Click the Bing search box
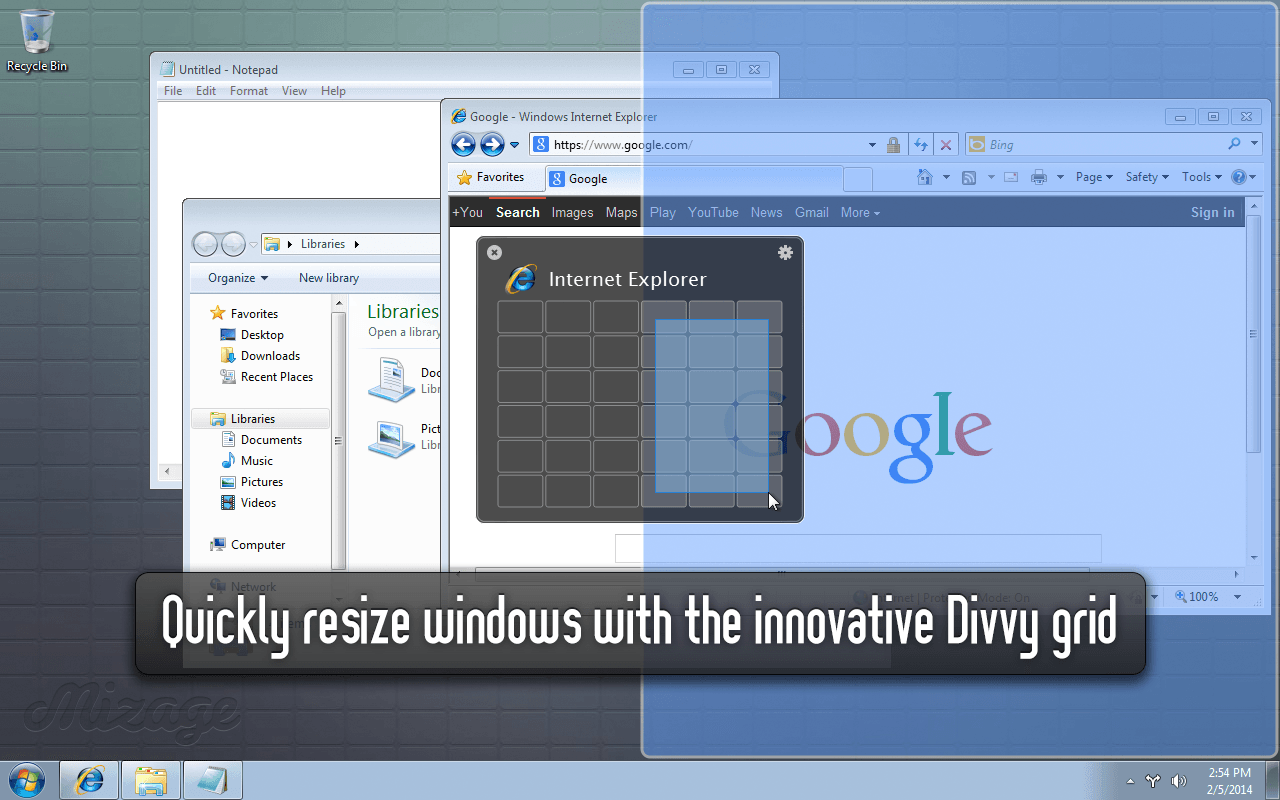Screen dimensions: 1280x800 (x=1095, y=145)
